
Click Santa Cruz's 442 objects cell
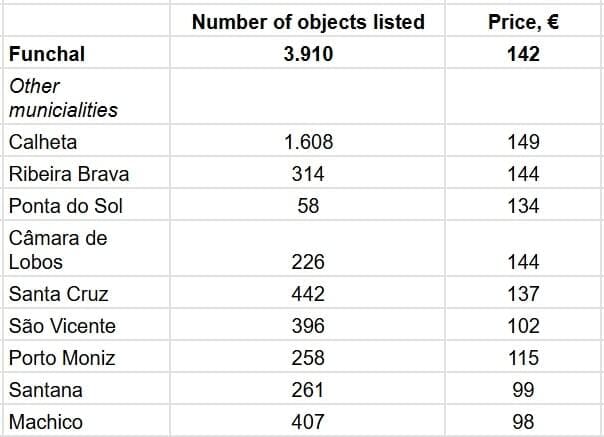click(308, 294)
